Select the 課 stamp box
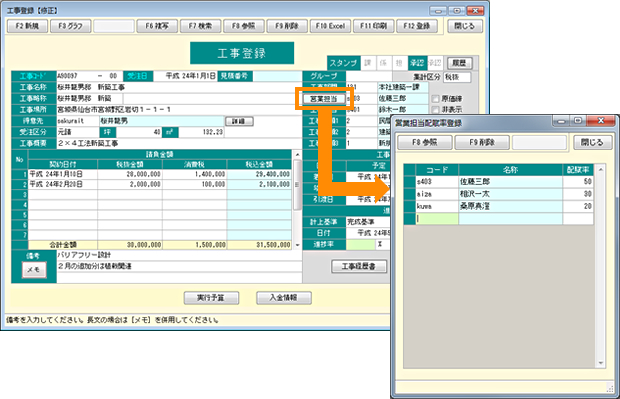 (x=368, y=63)
